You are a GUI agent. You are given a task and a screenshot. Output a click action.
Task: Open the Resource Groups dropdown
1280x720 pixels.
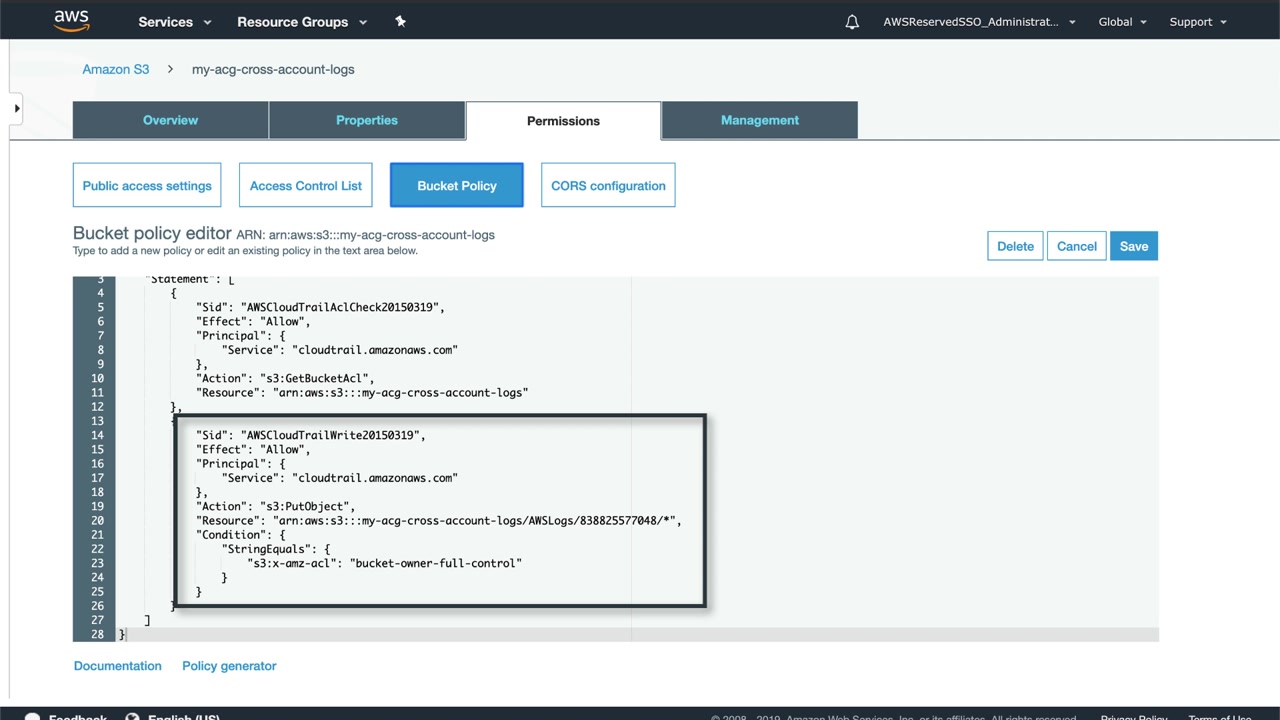tap(302, 22)
